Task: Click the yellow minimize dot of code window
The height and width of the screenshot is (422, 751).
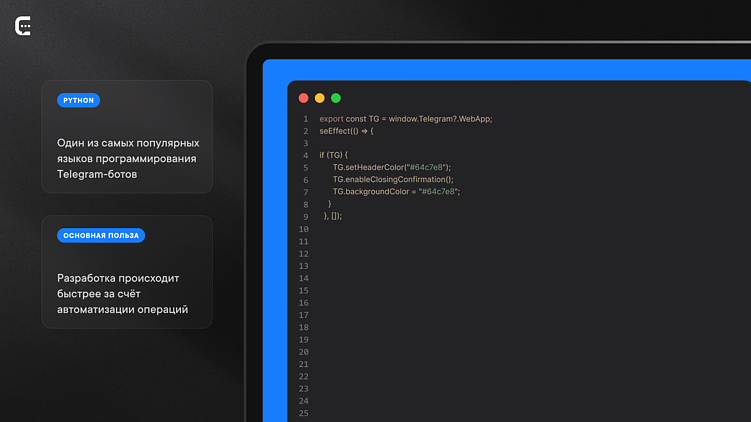Action: 320,98
